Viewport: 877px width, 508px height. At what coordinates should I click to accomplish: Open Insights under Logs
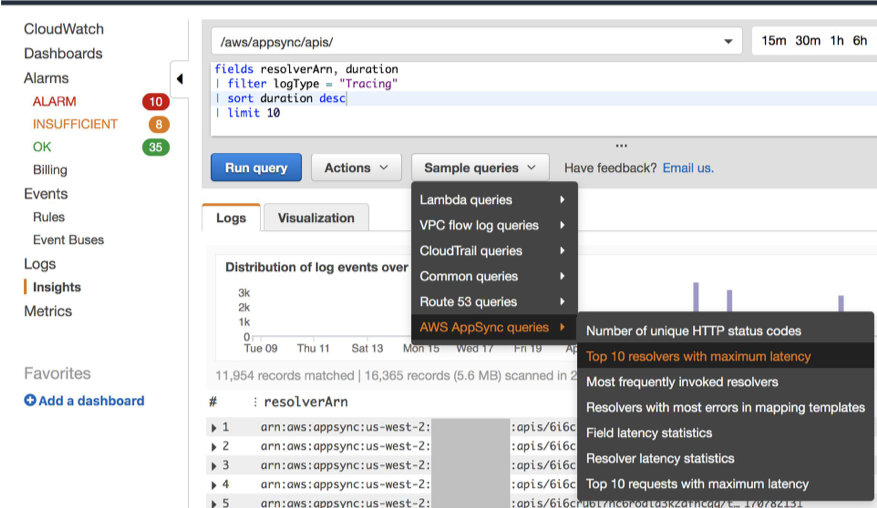point(57,287)
